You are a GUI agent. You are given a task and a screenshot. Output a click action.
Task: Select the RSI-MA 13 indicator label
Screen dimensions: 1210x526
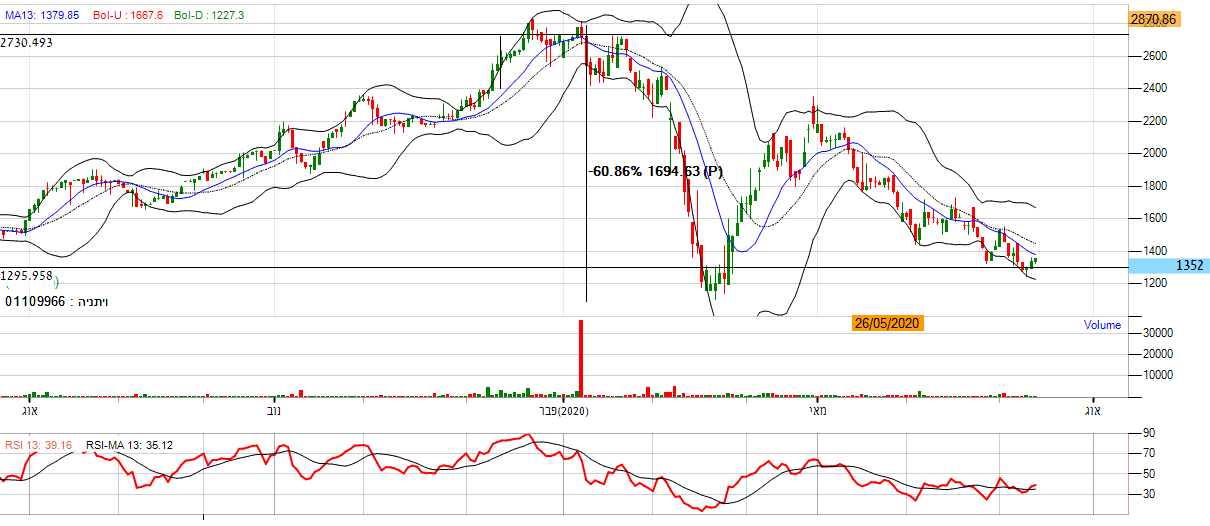128,443
